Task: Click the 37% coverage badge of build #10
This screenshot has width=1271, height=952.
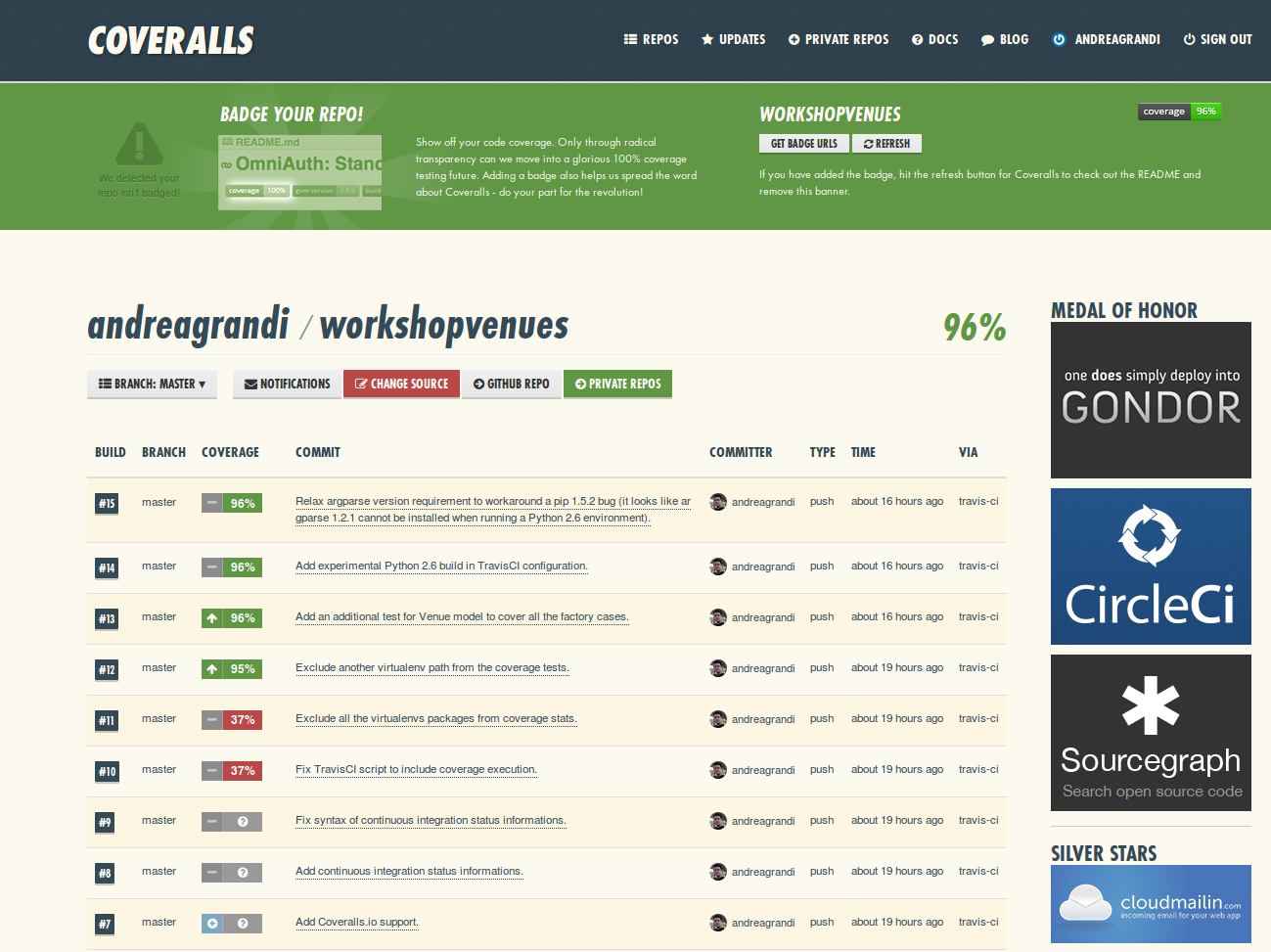Action: coord(232,770)
